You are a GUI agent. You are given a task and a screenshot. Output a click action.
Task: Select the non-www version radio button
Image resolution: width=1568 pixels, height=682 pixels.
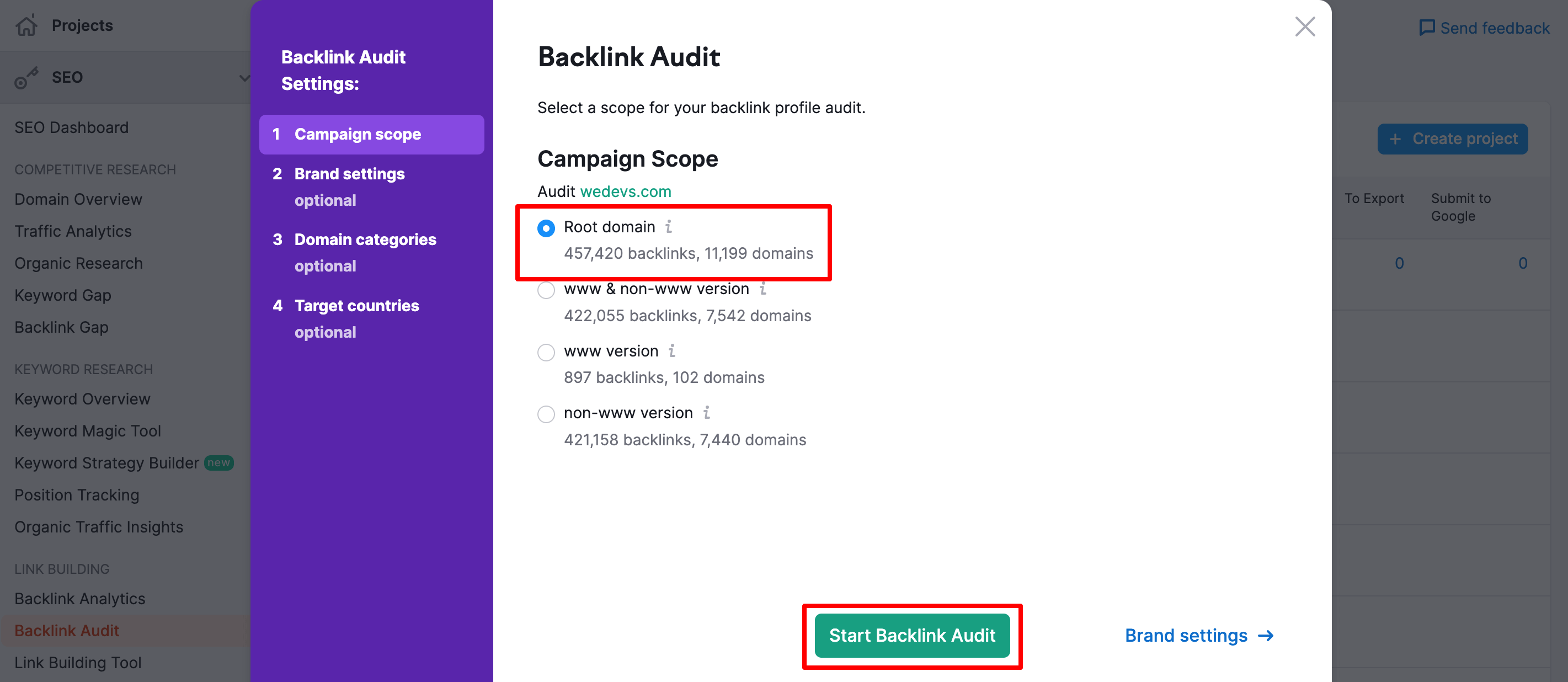click(x=546, y=414)
